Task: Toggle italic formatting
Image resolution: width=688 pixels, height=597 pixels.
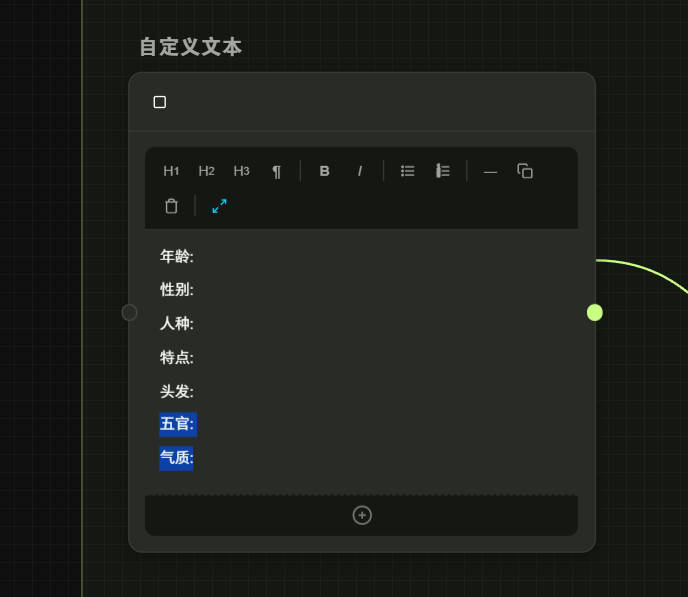Action: [x=360, y=171]
